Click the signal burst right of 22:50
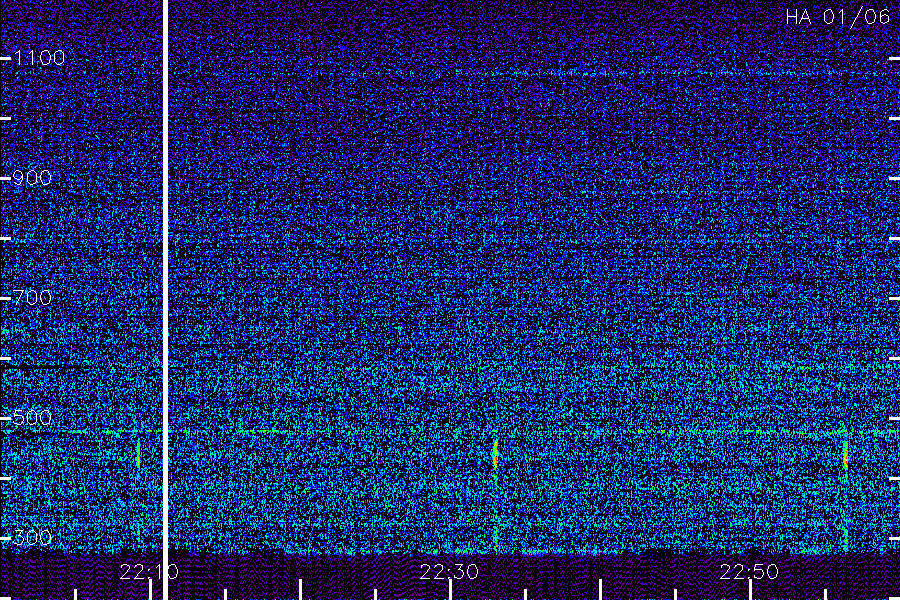Viewport: 900px width, 600px height. pos(845,455)
